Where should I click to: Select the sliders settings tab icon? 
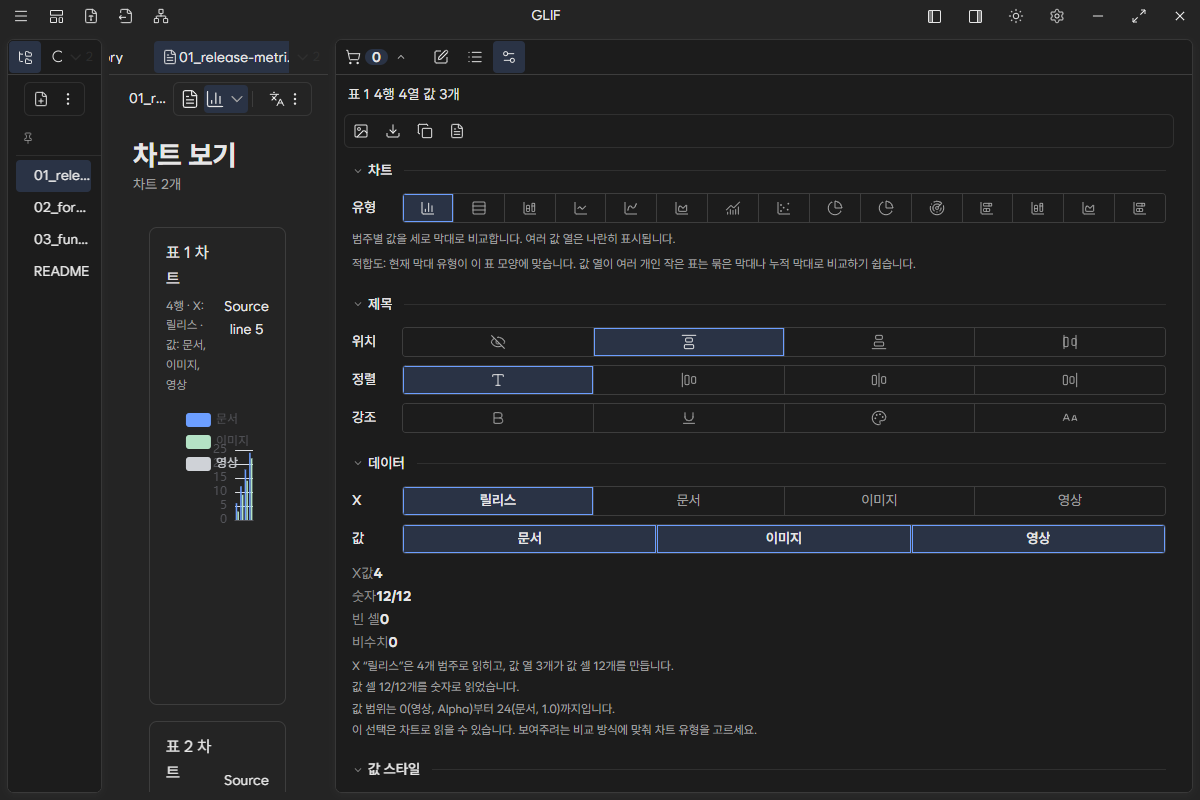pyautogui.click(x=509, y=57)
